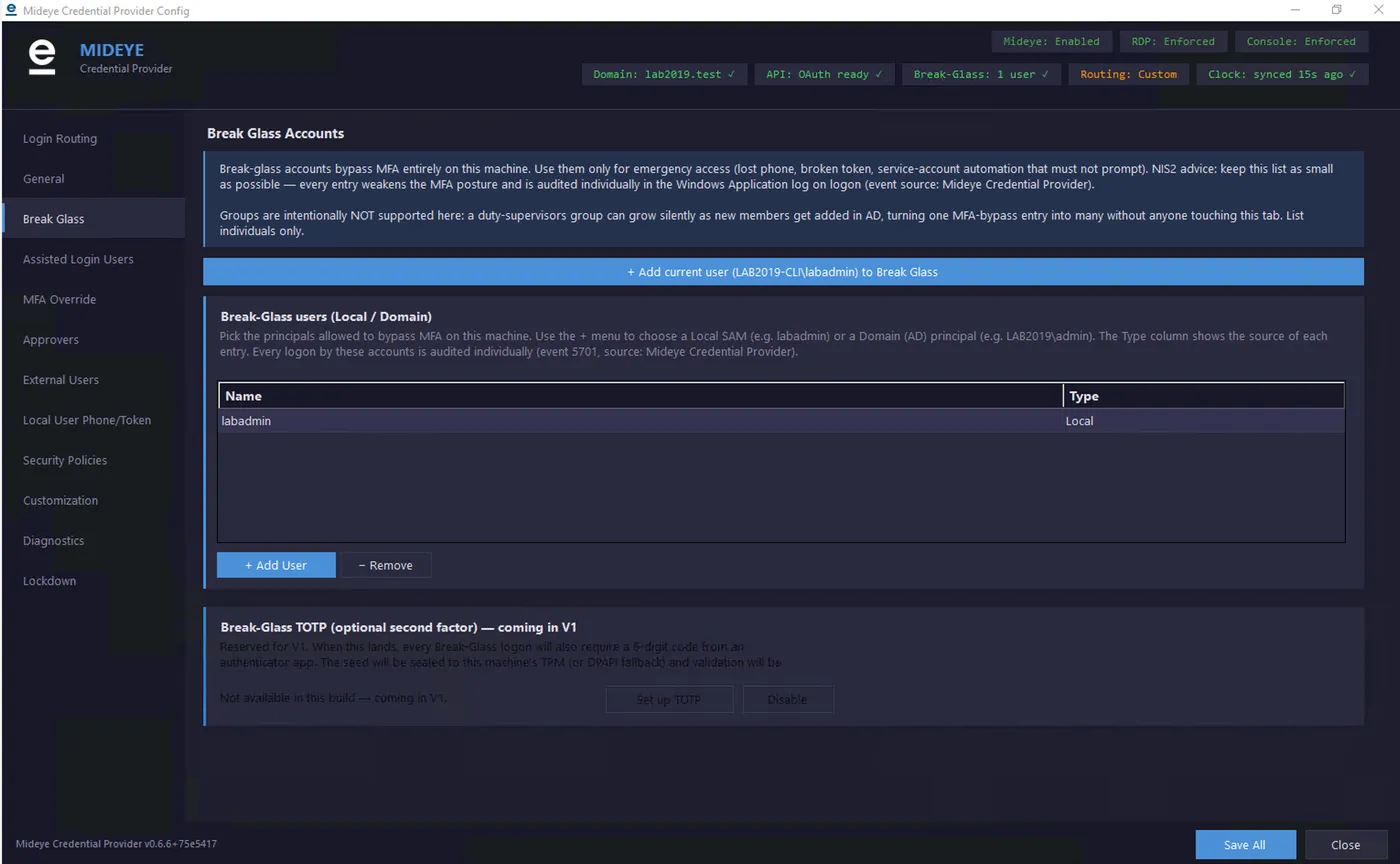Click the 'Routing: Custom' badge
1400x864 pixels.
(x=1128, y=74)
